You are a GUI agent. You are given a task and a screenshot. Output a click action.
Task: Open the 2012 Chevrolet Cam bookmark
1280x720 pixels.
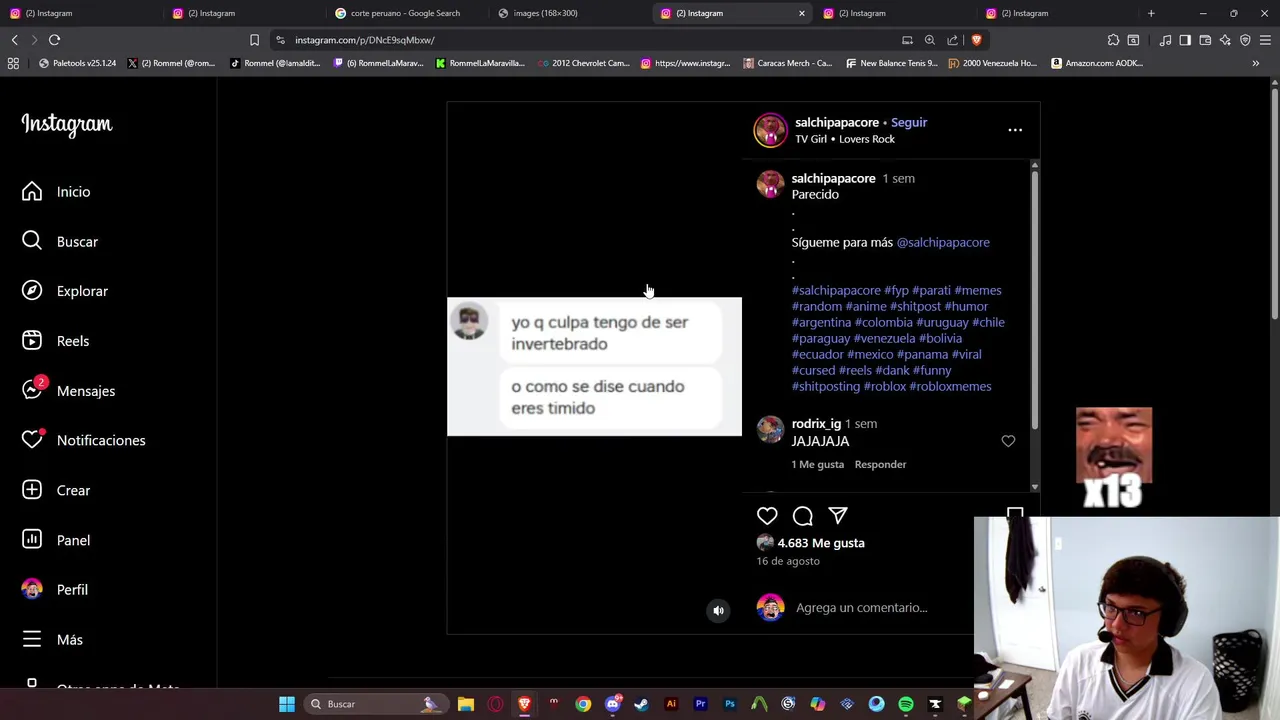click(x=583, y=63)
